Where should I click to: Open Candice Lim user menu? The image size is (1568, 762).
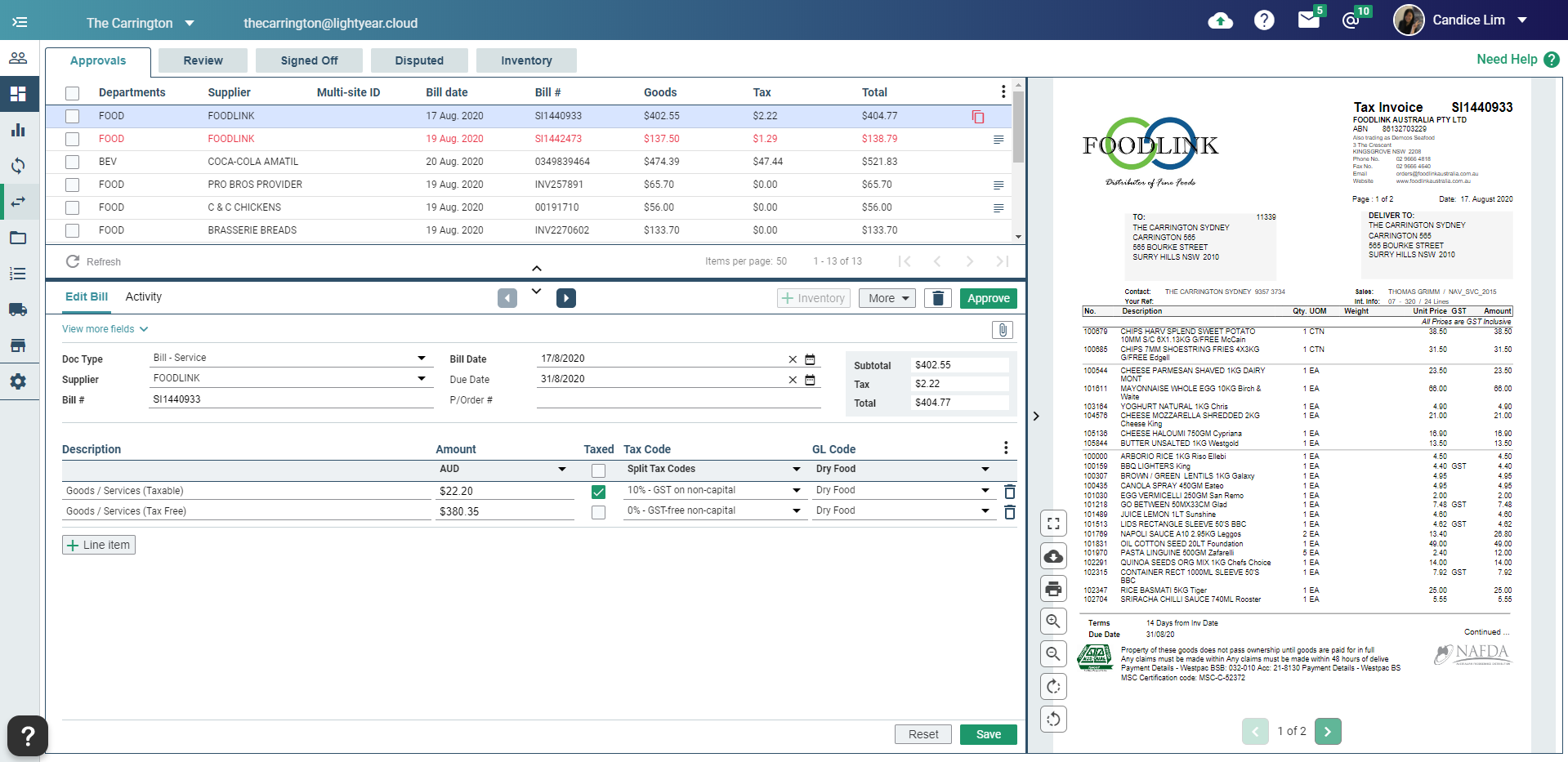point(1461,20)
